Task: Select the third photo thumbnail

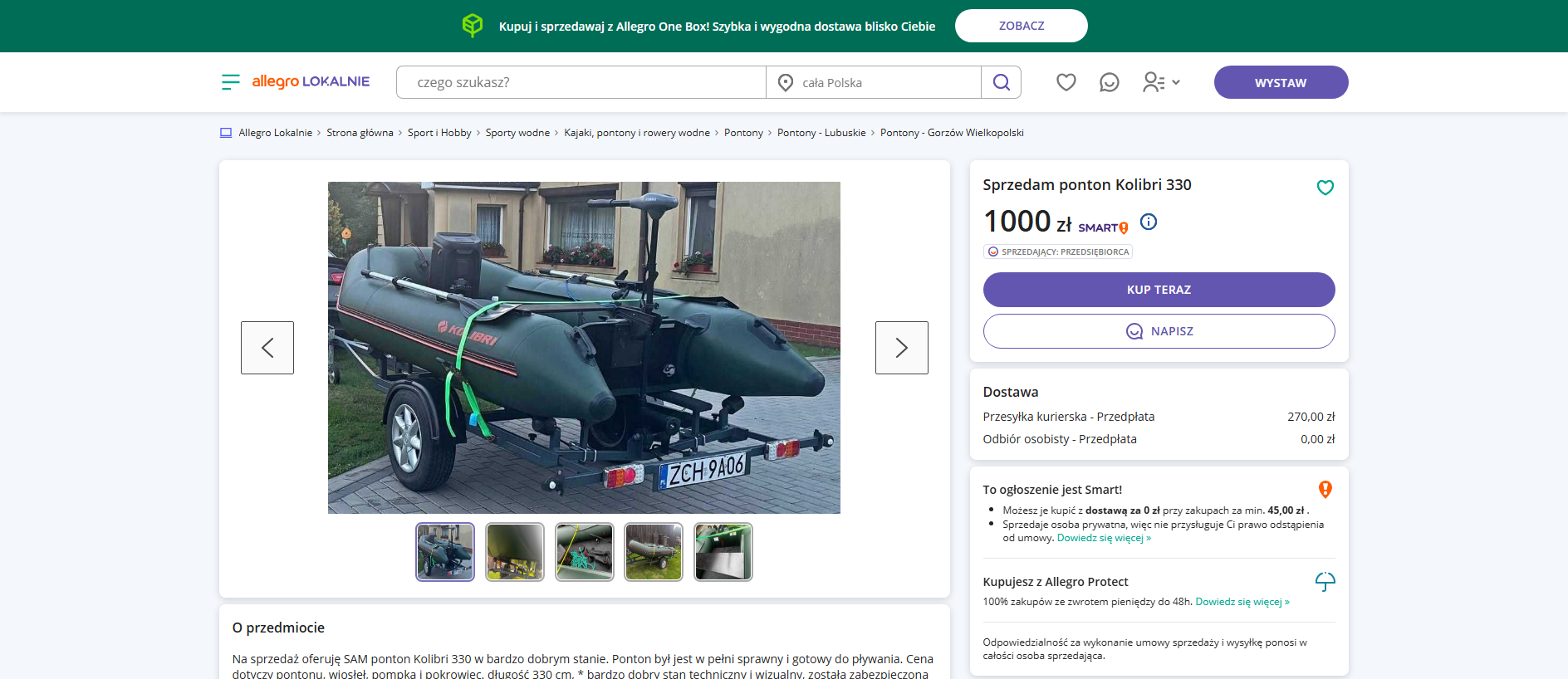Action: tap(585, 552)
